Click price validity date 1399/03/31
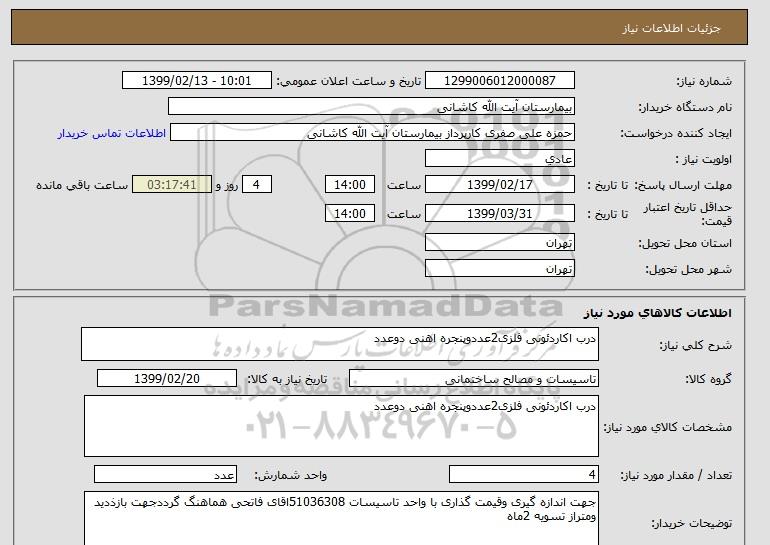The width and height of the screenshot is (770, 545). click(x=499, y=214)
